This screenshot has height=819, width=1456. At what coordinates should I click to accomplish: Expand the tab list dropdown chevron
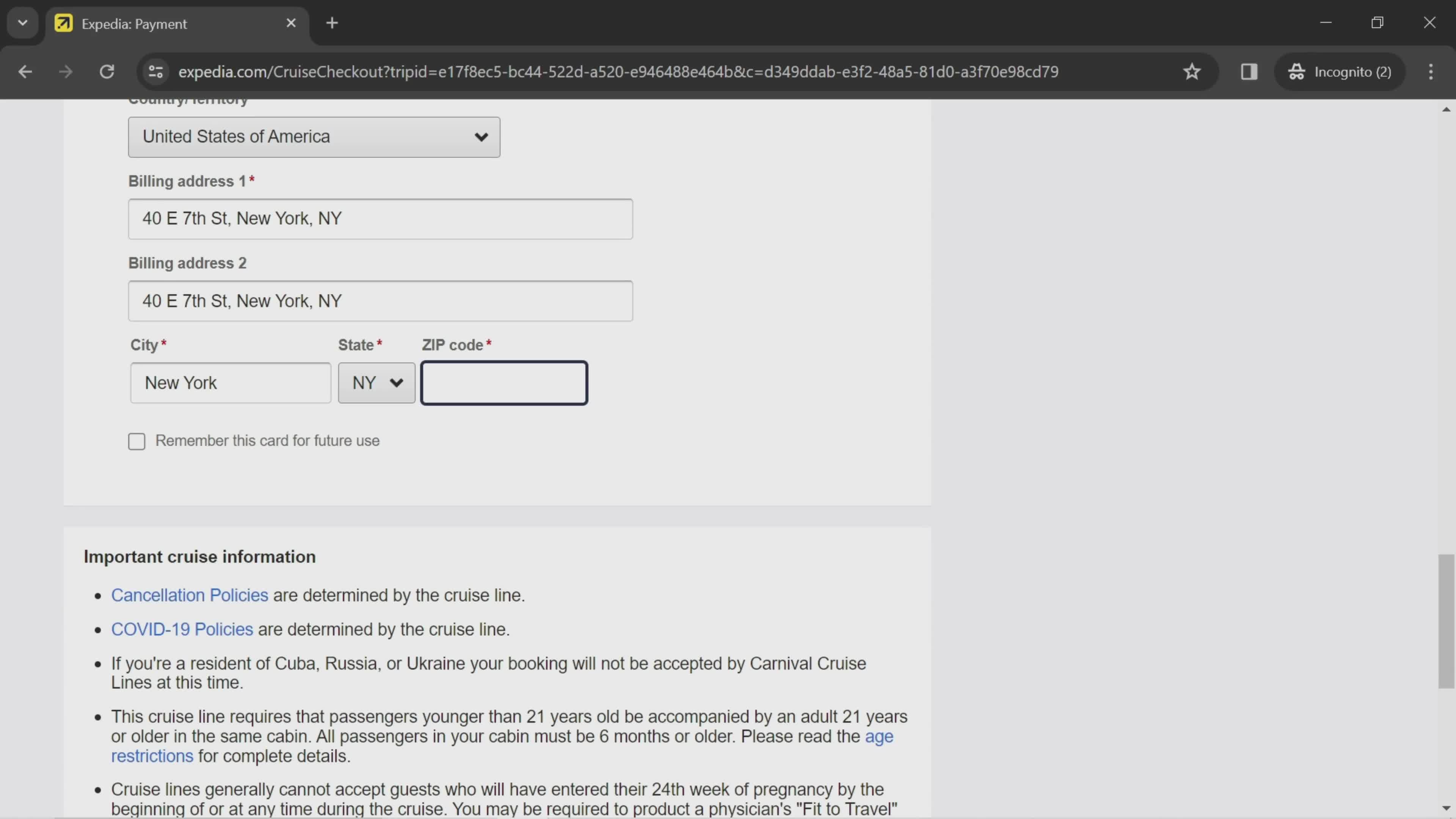tap(22, 22)
